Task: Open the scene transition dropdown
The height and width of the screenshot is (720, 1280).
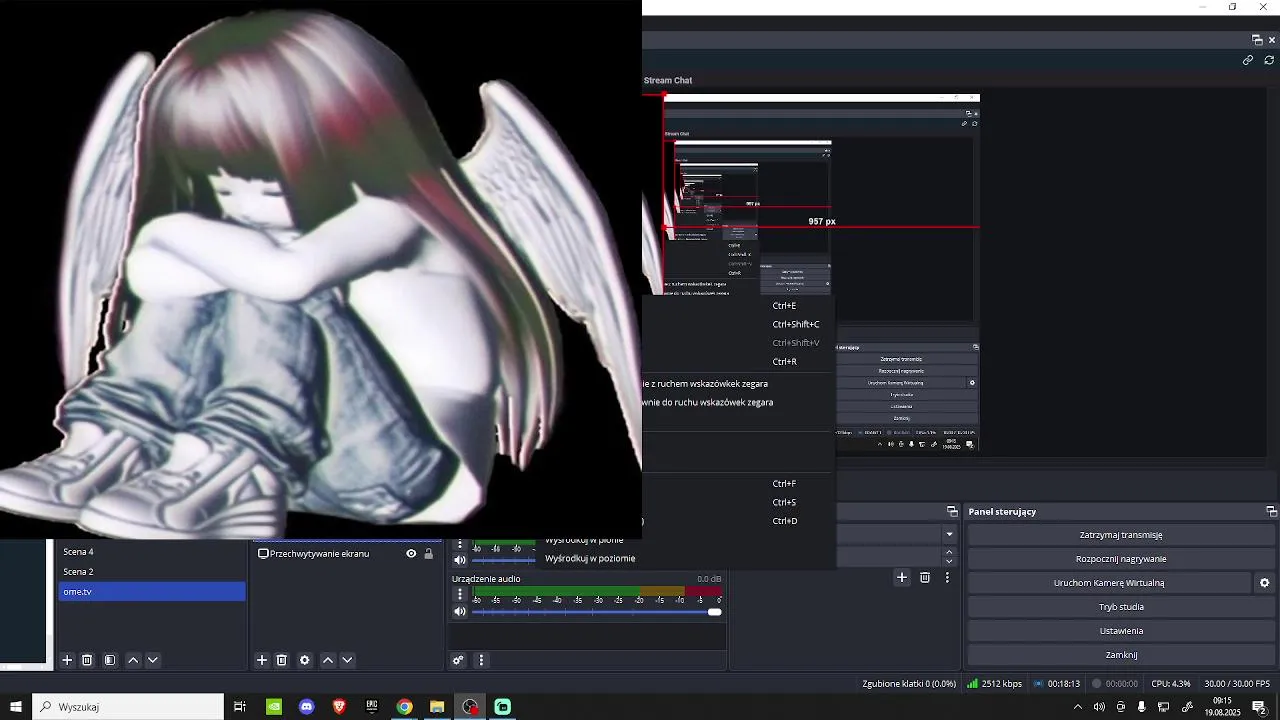Action: pos(949,534)
